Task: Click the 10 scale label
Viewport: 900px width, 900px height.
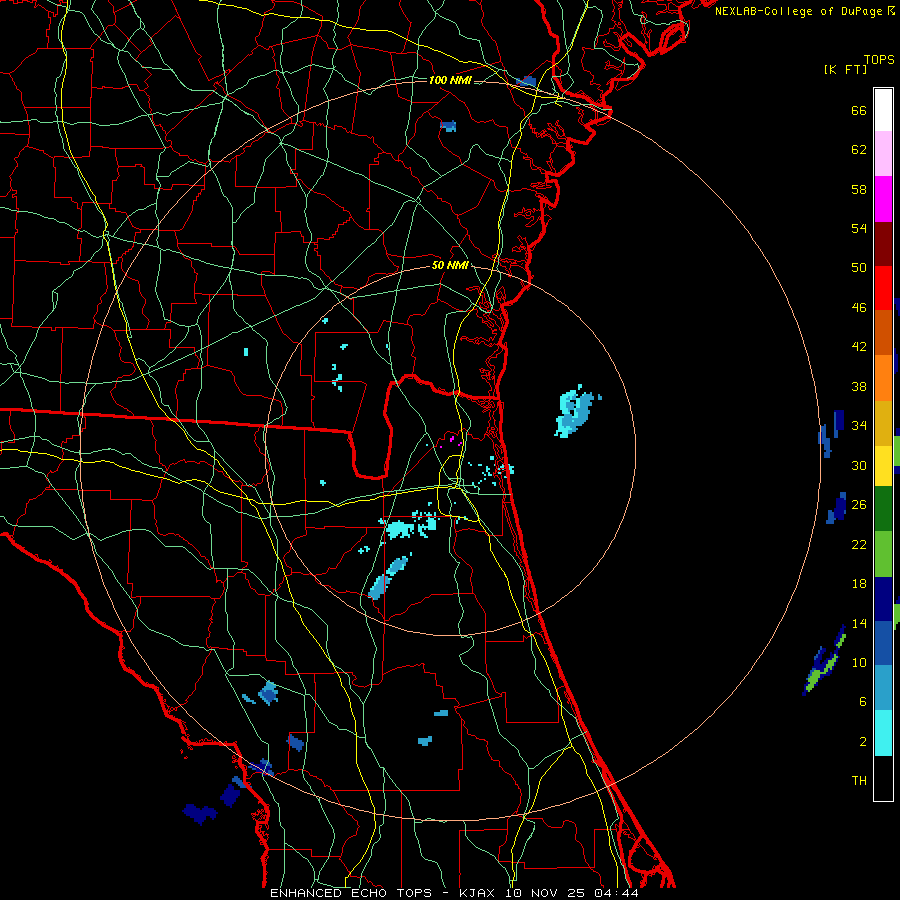Action: (859, 662)
